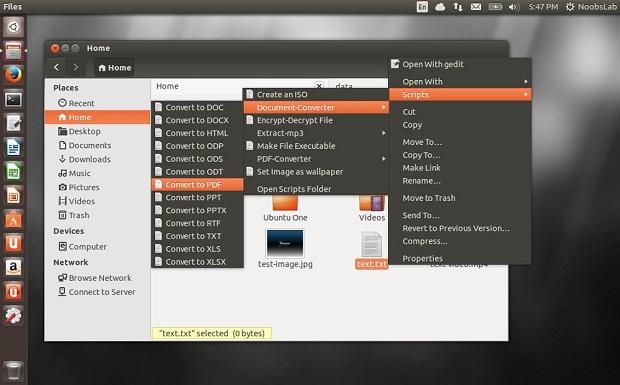620x385 pixels.
Task: Open Downloads in Places sidebar
Action: coord(97,159)
